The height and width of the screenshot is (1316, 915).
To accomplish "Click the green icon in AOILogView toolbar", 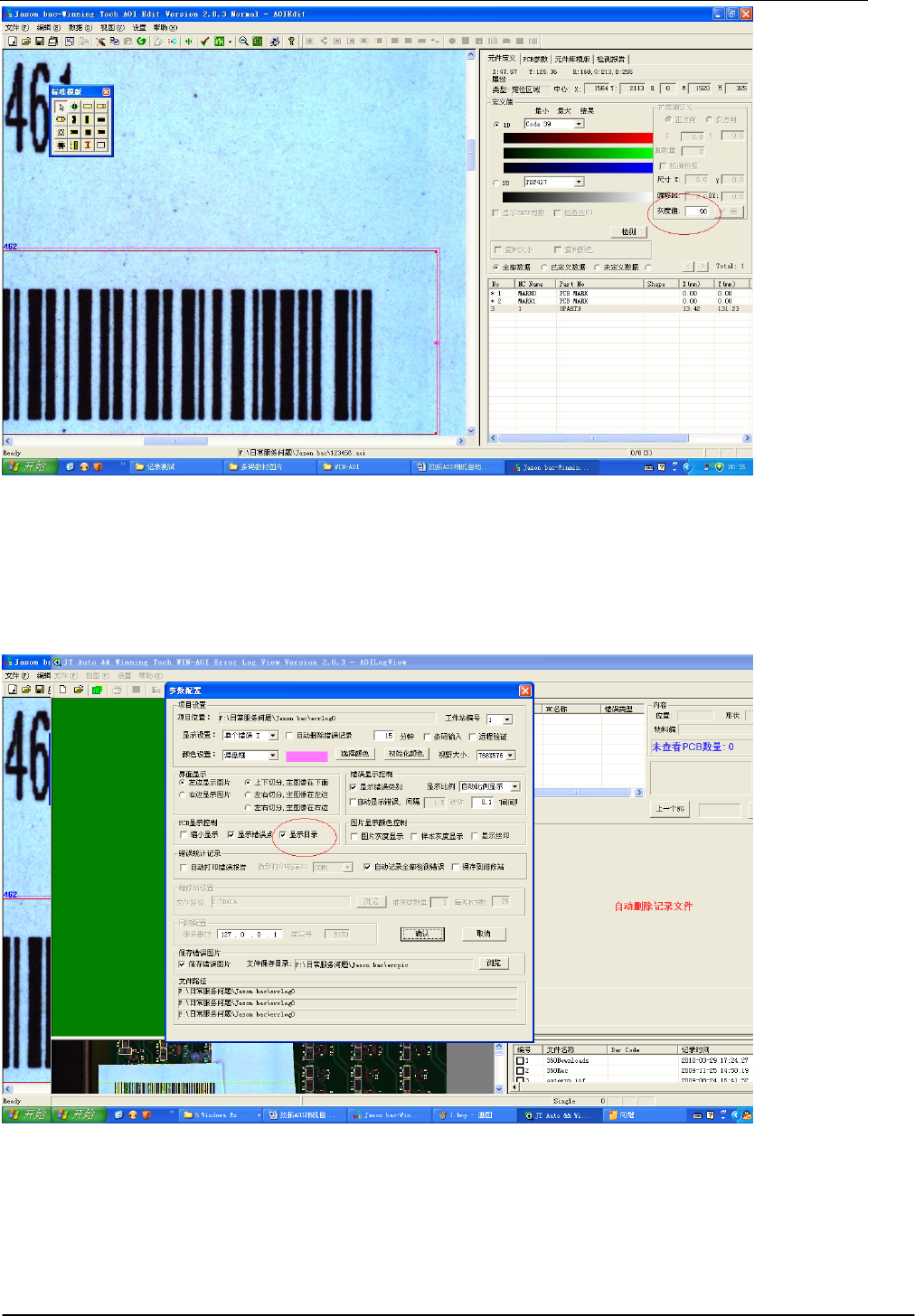I will 97,690.
